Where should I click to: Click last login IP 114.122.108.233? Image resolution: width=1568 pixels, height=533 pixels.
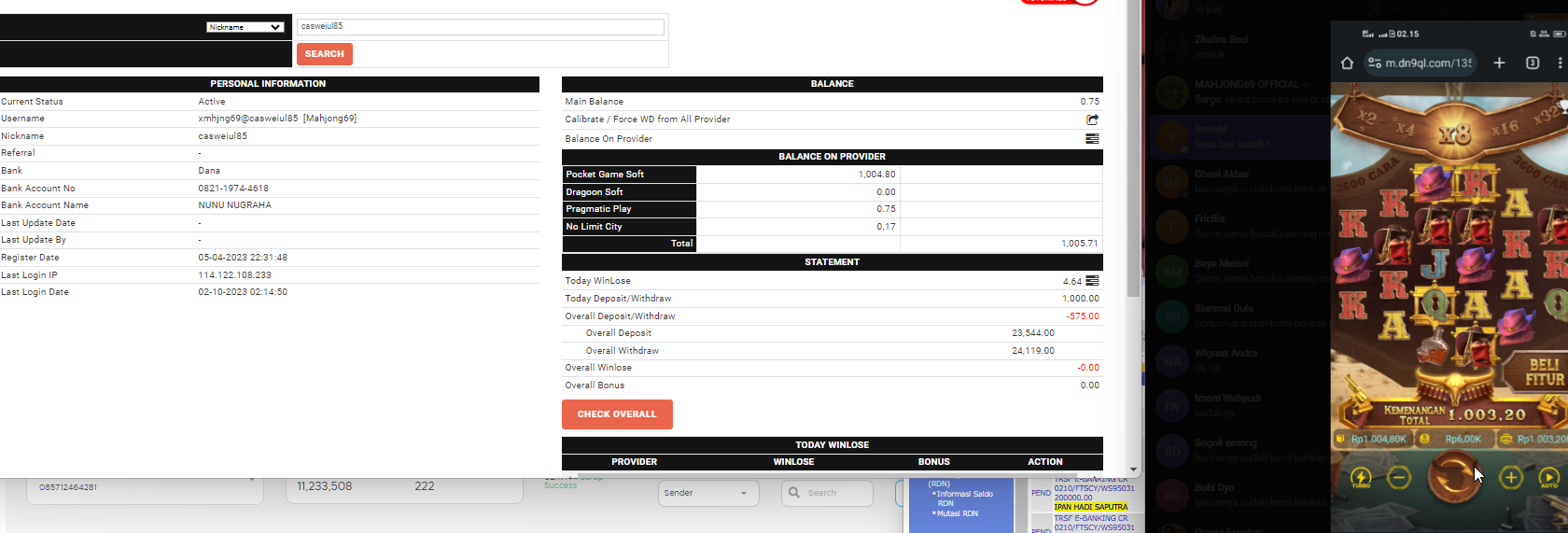coord(235,275)
